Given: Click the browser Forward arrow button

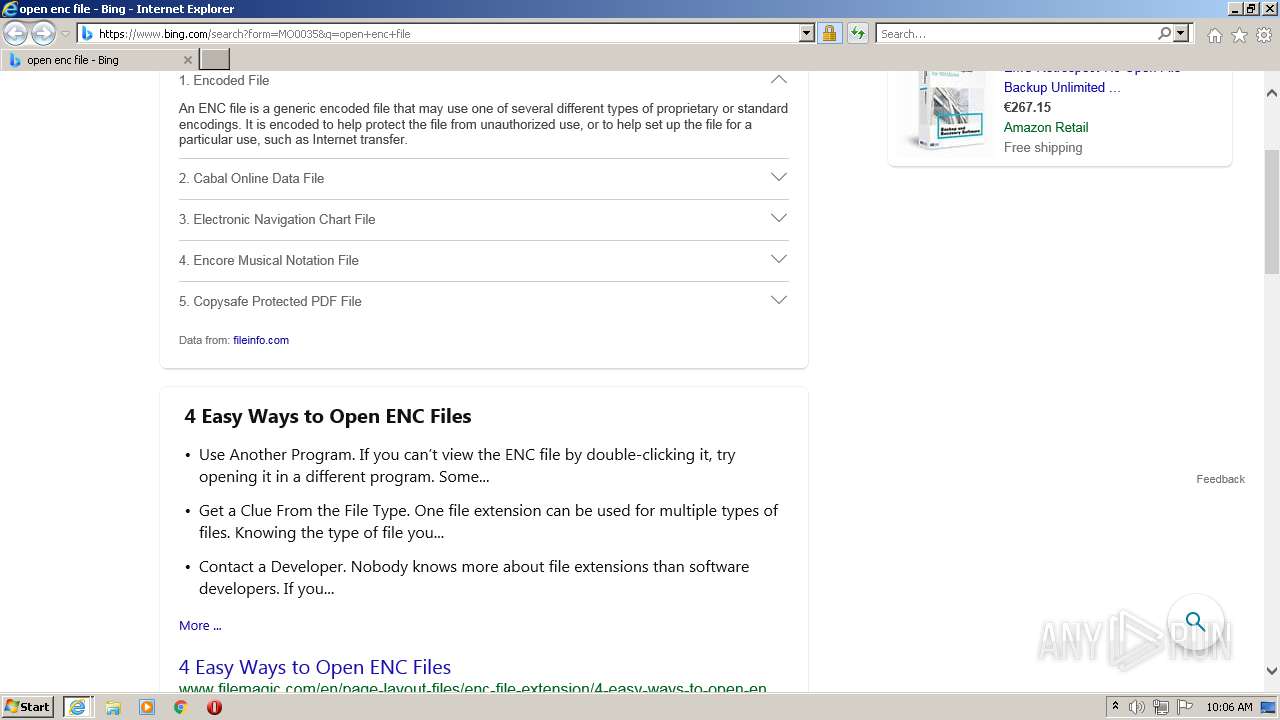Looking at the screenshot, I should point(43,34).
